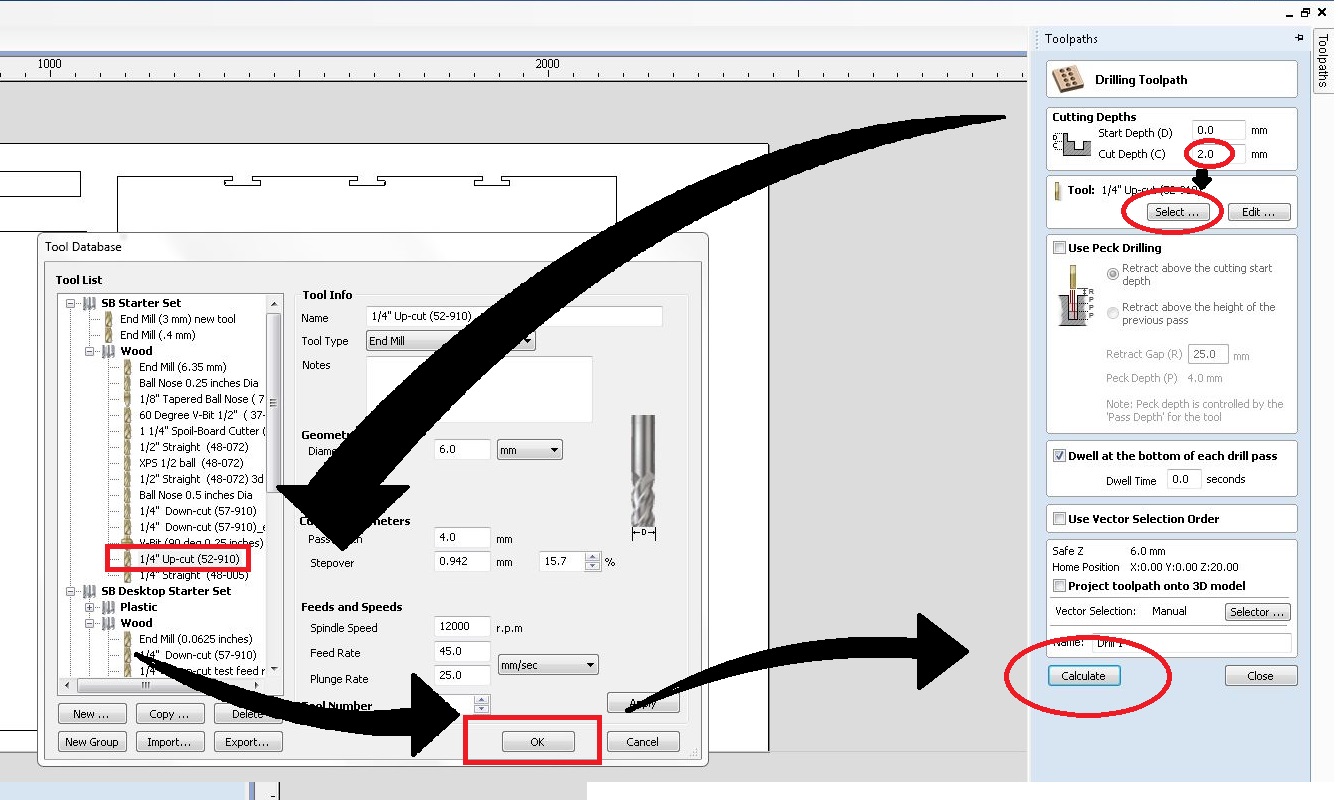Collapse Wood group under SB Desktop Starter Set
The image size is (1338, 800).
90,623
